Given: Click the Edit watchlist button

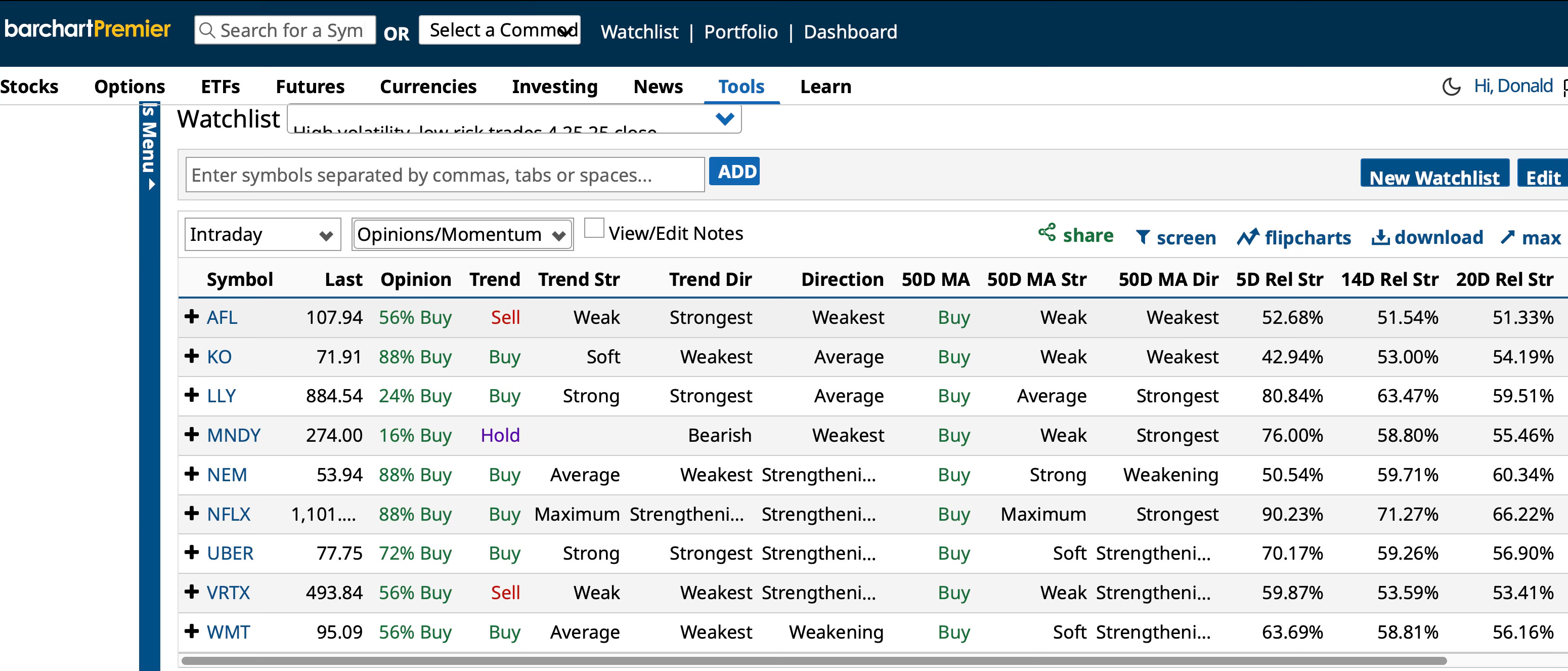Looking at the screenshot, I should point(1542,174).
